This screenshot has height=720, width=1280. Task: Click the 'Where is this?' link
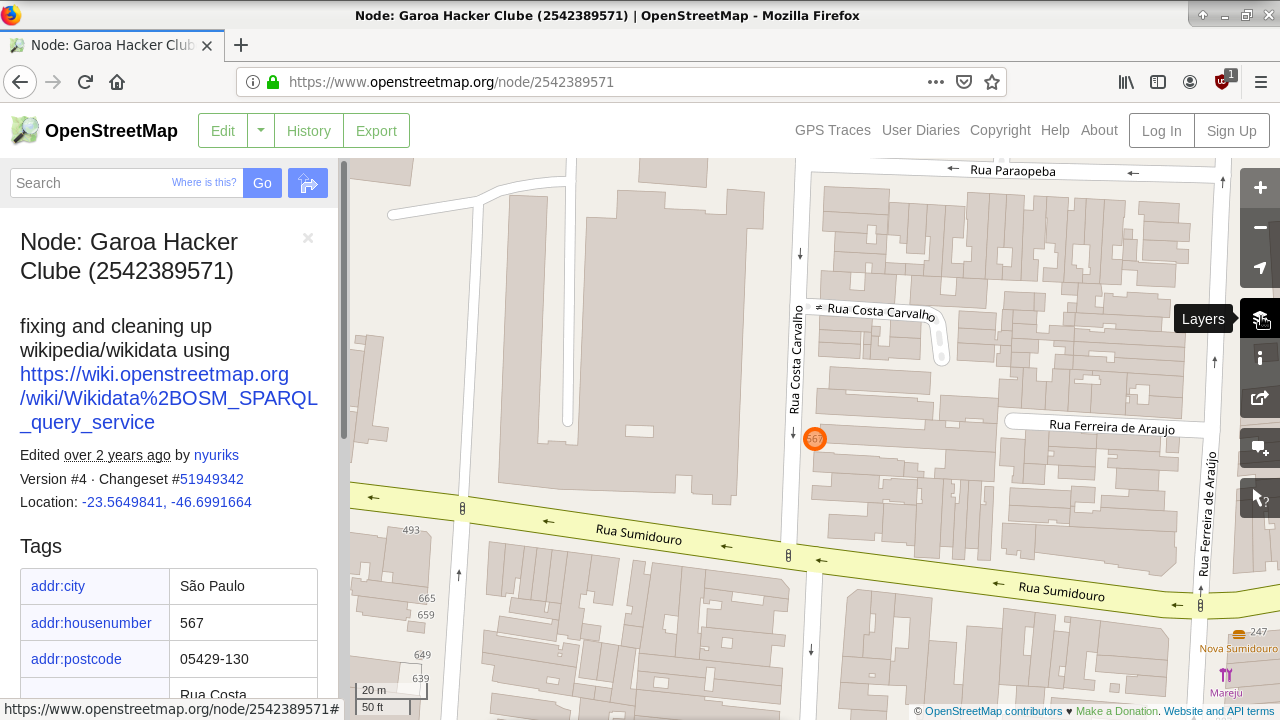pyautogui.click(x=204, y=183)
